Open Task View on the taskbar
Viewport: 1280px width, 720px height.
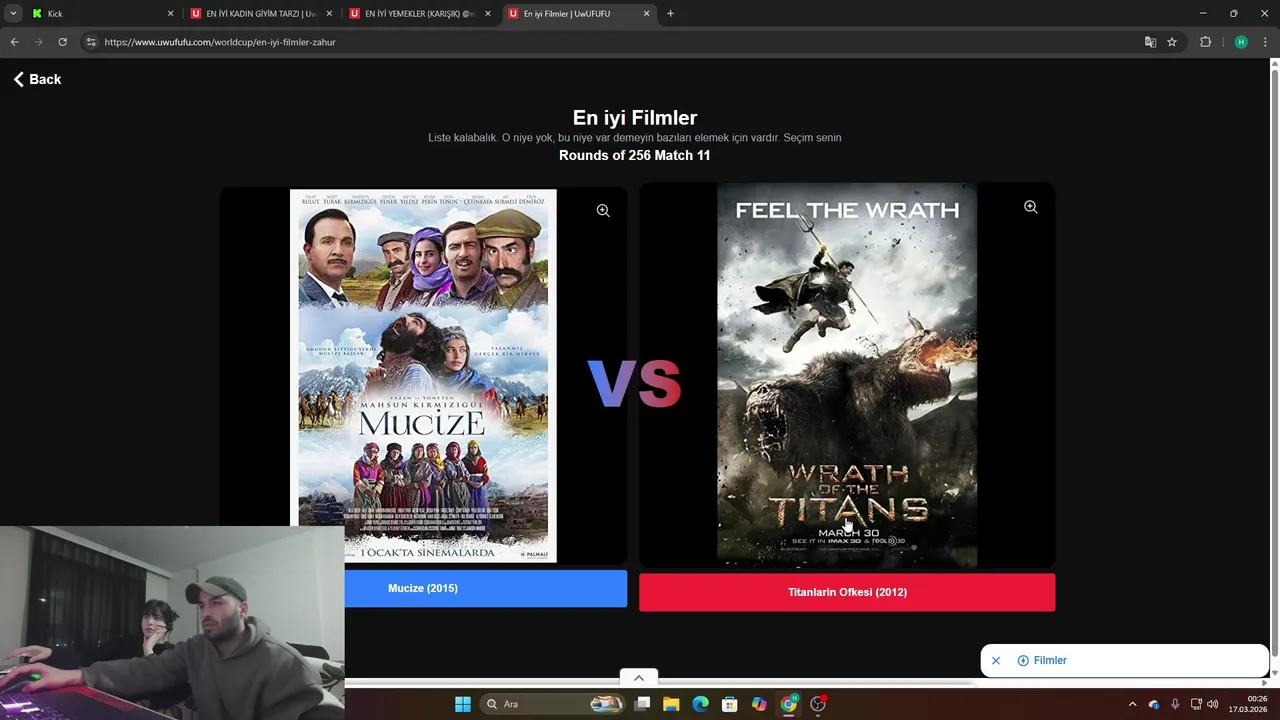[x=643, y=704]
